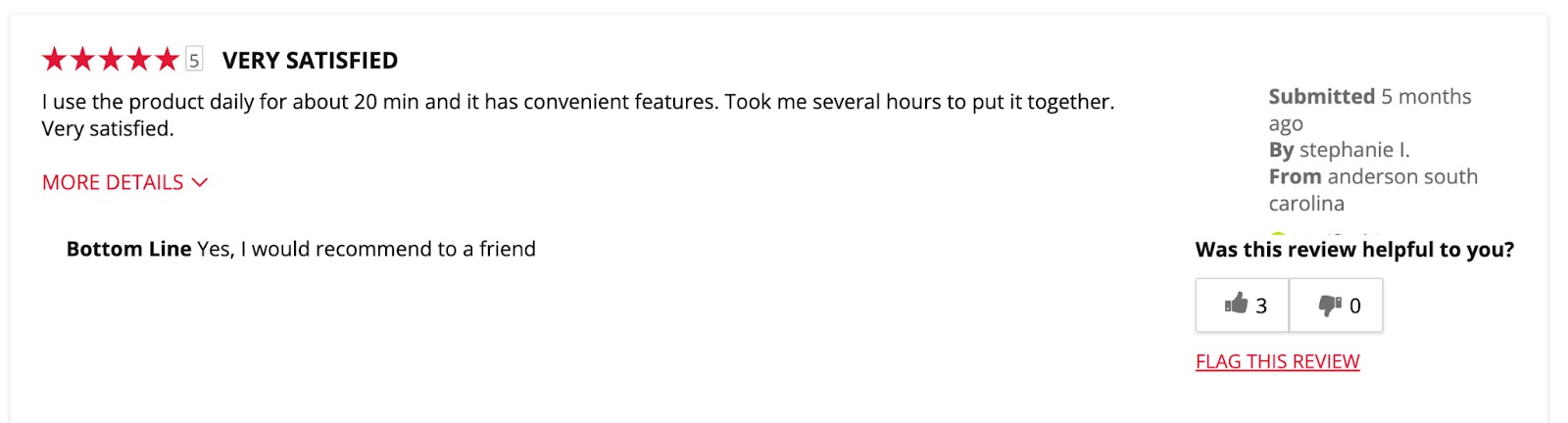Click the fifth red rating star
The height and width of the screenshot is (423, 1568).
click(x=168, y=60)
